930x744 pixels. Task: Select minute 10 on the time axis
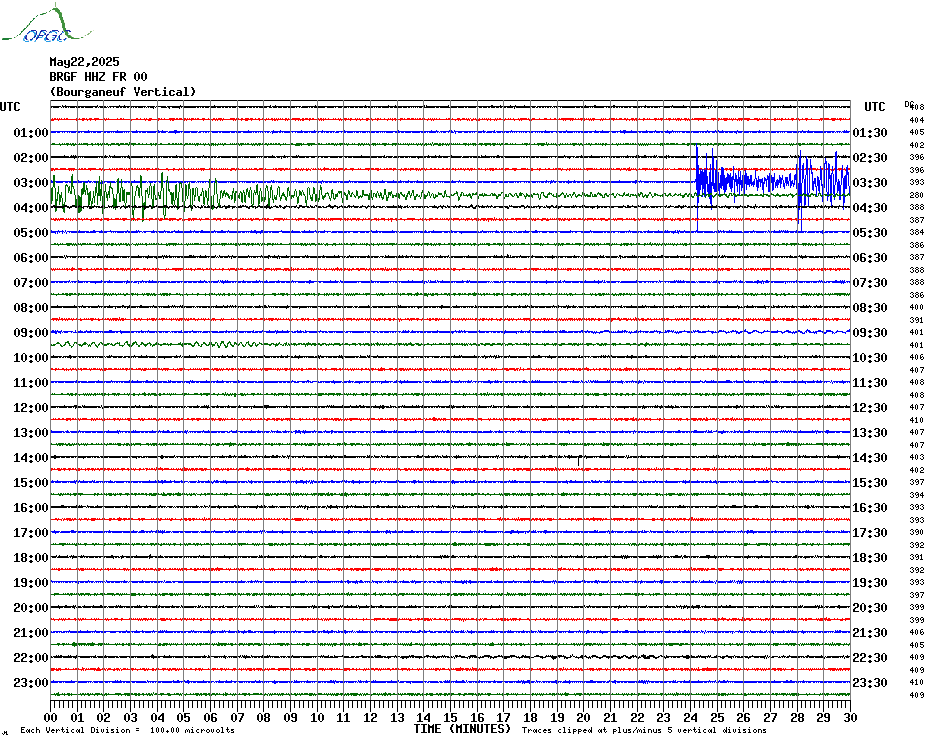tap(317, 717)
